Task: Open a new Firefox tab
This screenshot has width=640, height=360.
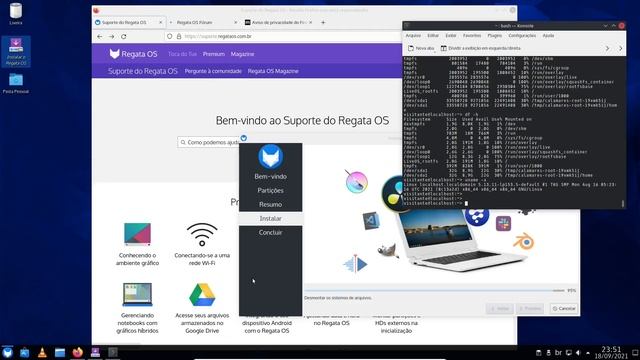Action: coord(323,22)
